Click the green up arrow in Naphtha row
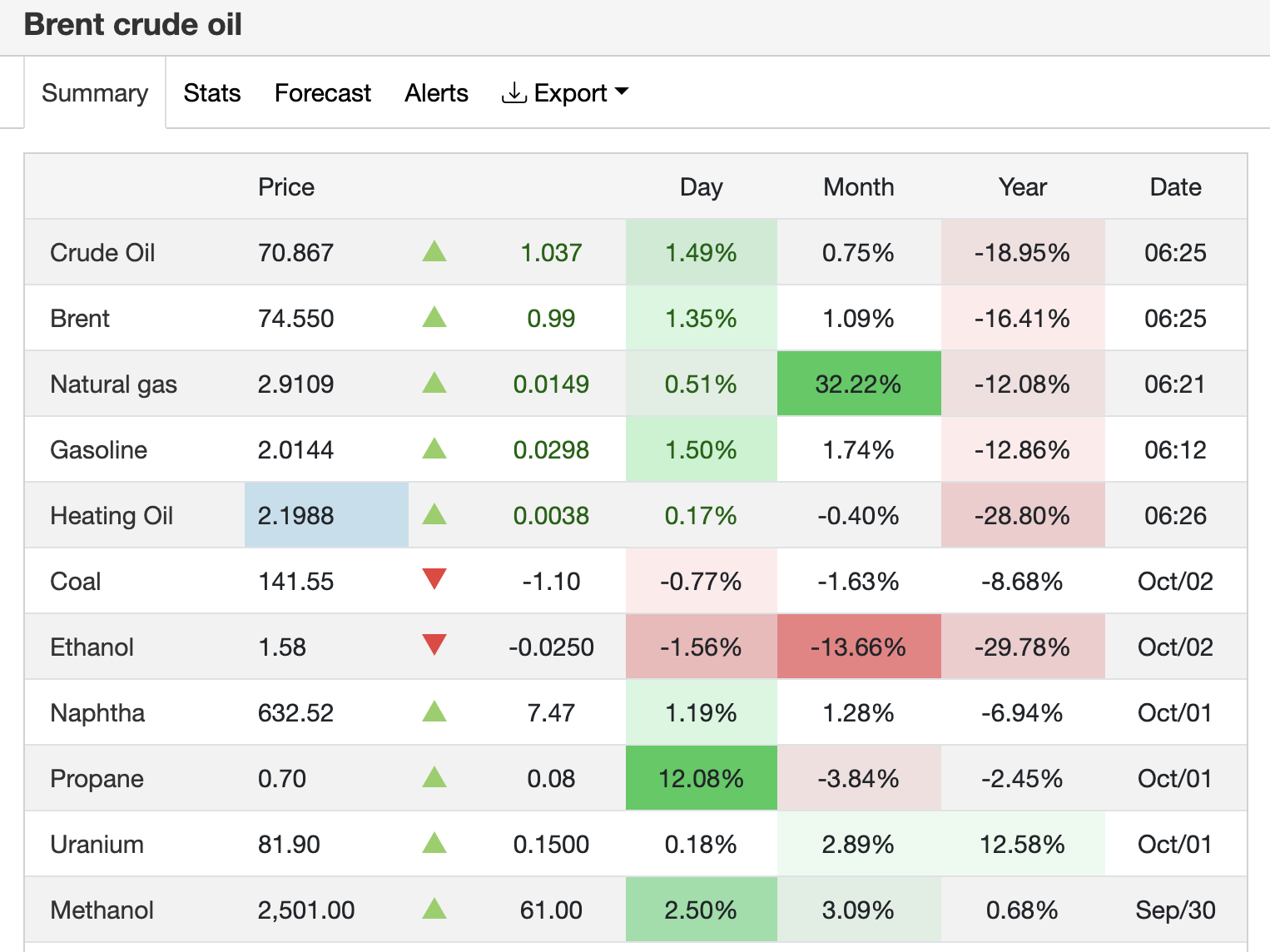 [x=434, y=711]
